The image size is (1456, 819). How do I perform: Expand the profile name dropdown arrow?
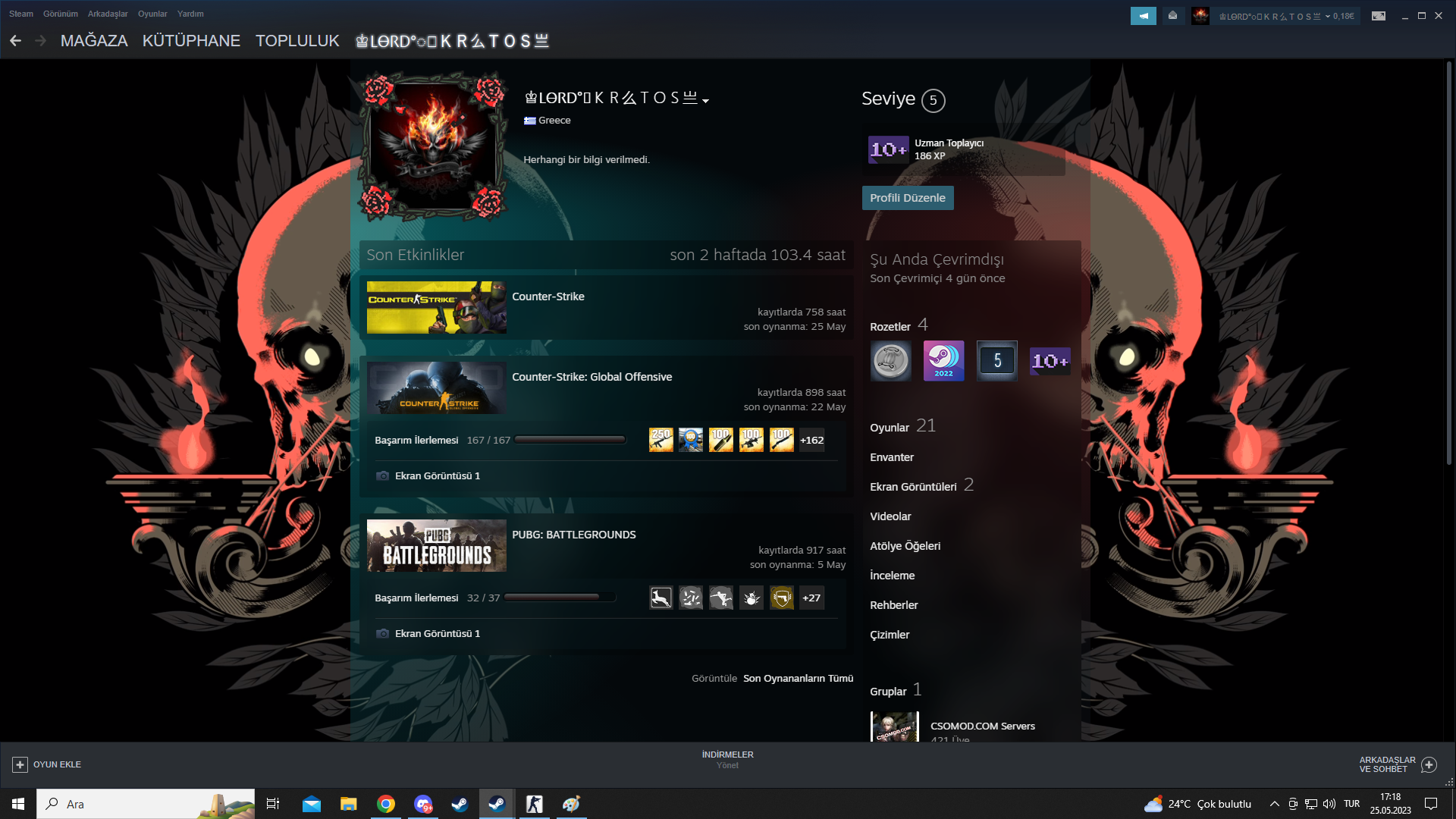tap(705, 101)
